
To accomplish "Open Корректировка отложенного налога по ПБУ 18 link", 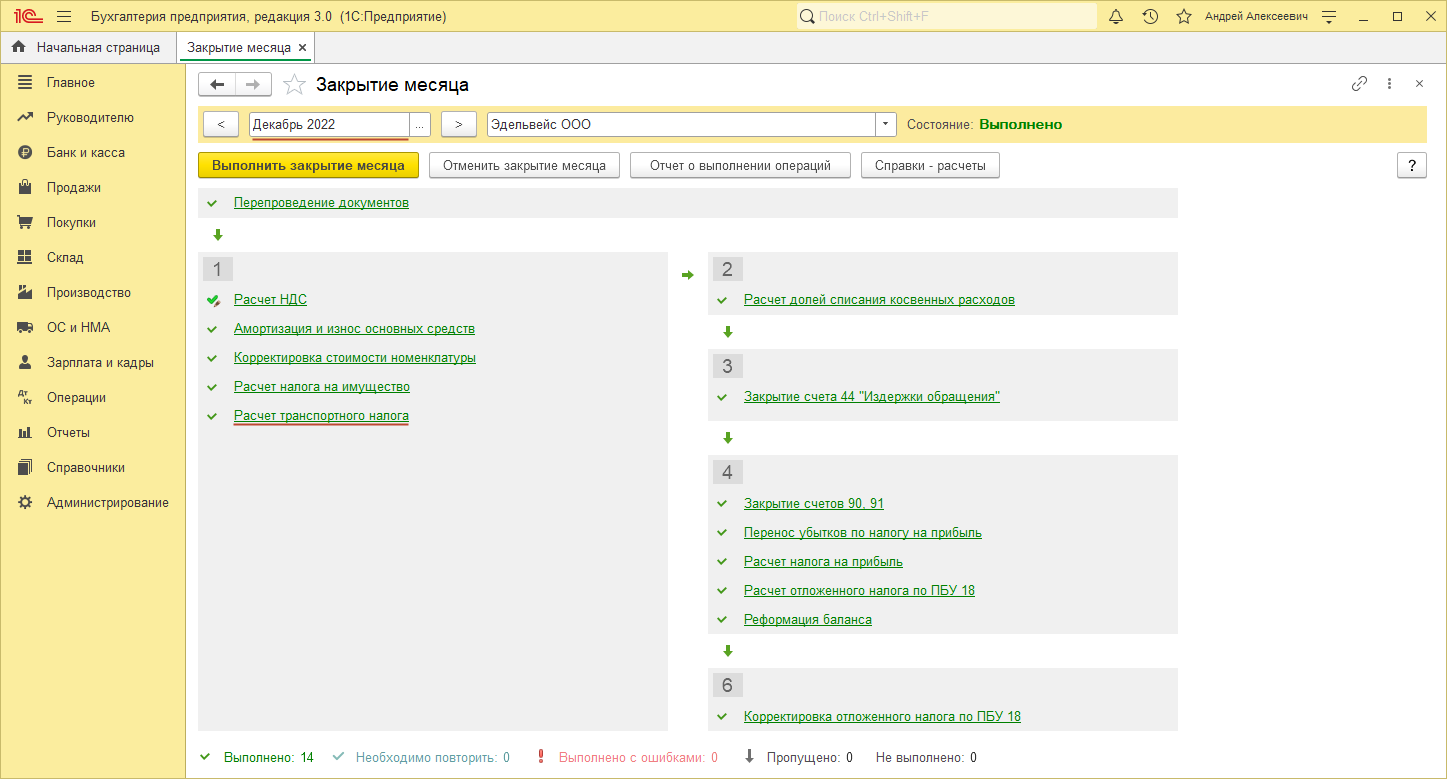I will click(x=882, y=716).
